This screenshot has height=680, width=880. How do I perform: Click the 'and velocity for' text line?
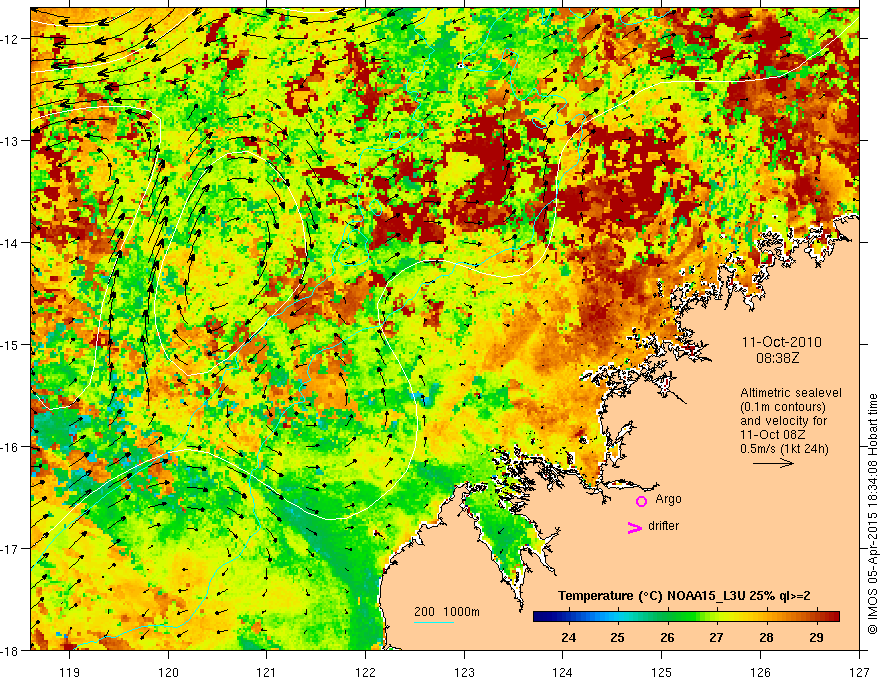click(x=783, y=421)
